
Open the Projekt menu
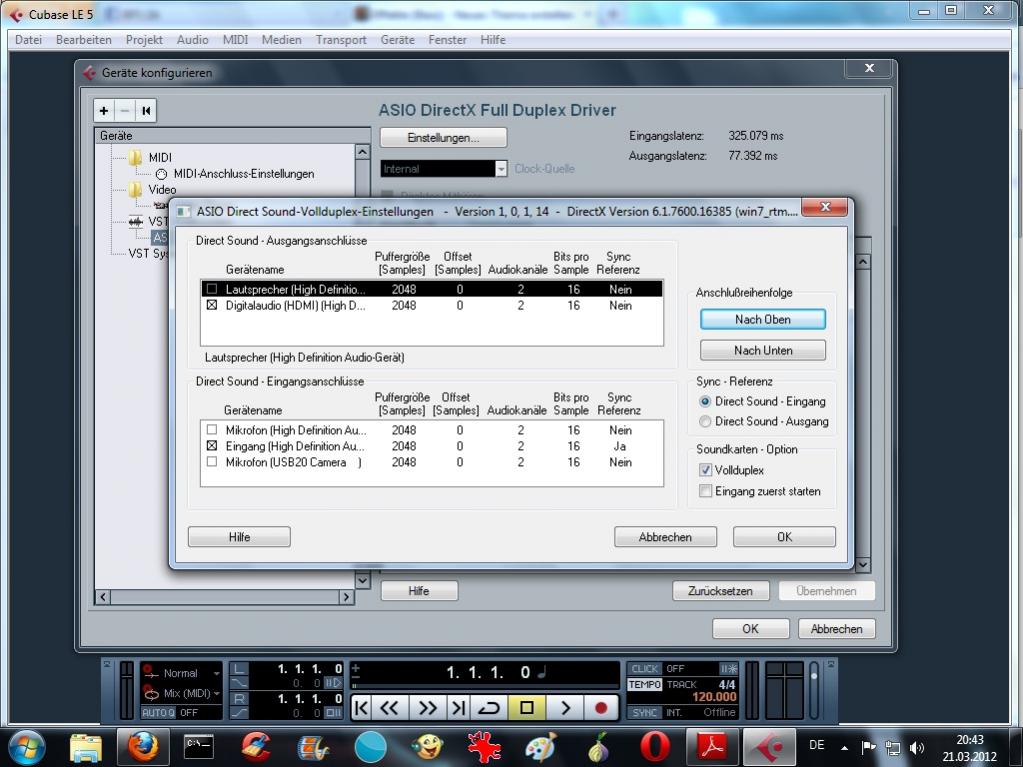tap(144, 40)
